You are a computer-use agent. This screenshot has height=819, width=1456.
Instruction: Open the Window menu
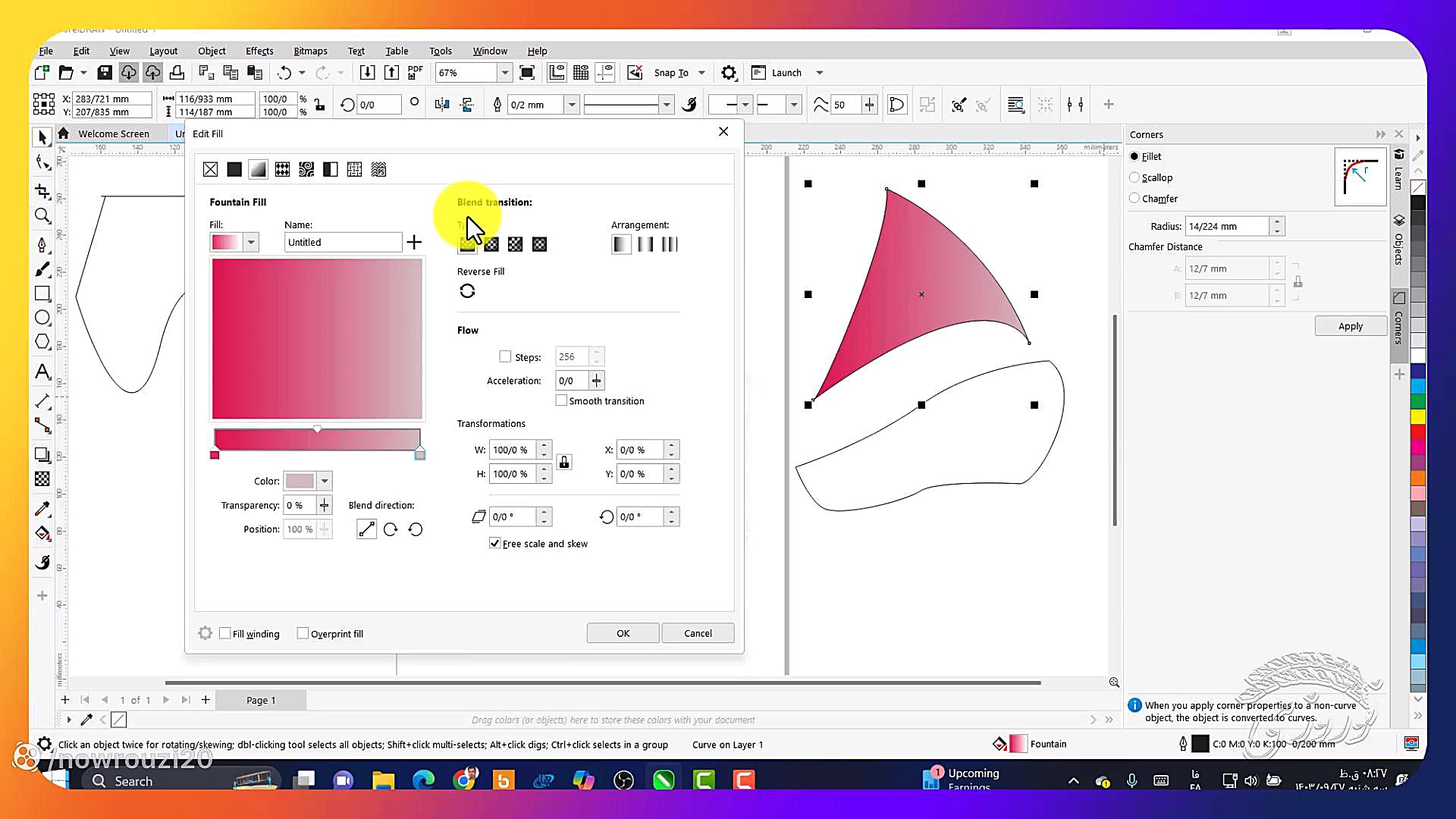point(490,51)
